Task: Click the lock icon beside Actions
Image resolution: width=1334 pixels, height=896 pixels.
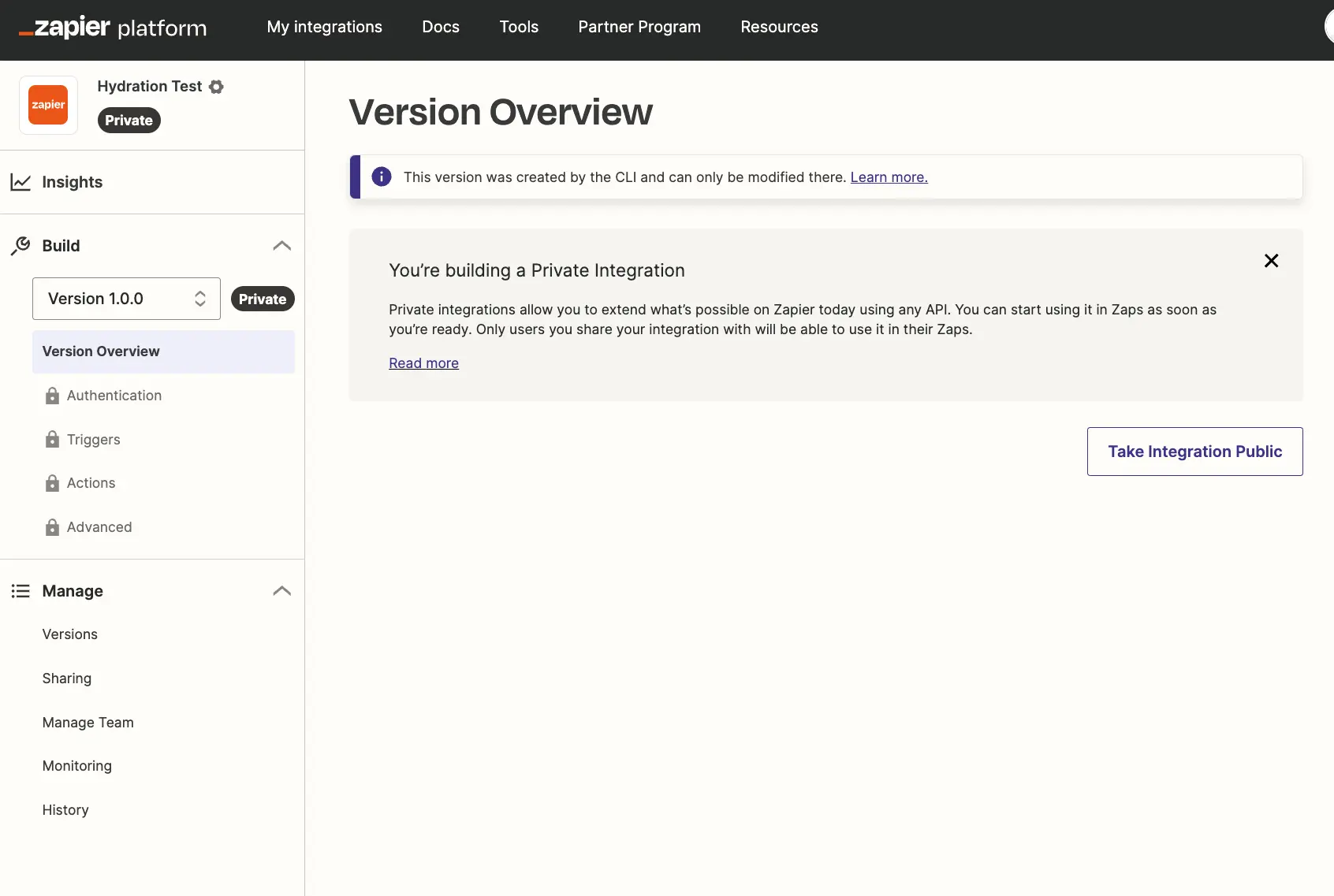Action: [x=52, y=483]
